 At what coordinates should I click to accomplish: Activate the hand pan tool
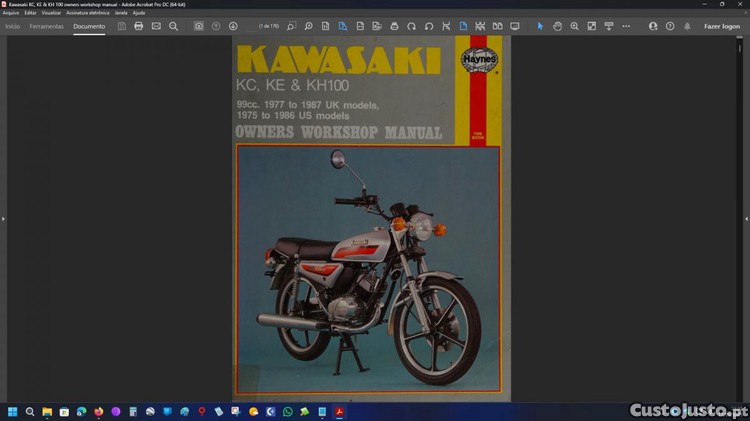tap(557, 26)
